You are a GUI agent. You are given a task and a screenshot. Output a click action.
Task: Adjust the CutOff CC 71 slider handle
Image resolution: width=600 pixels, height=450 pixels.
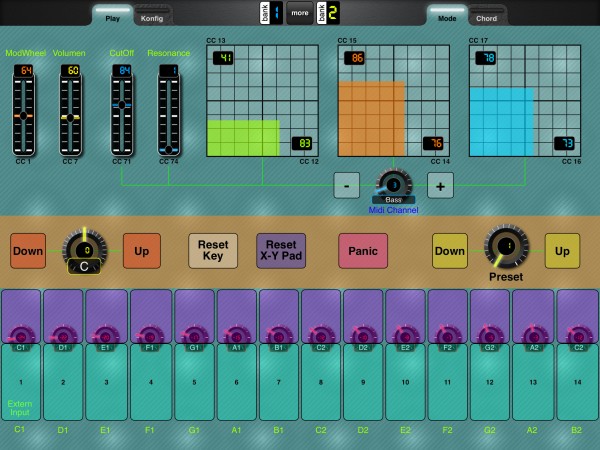(x=122, y=104)
